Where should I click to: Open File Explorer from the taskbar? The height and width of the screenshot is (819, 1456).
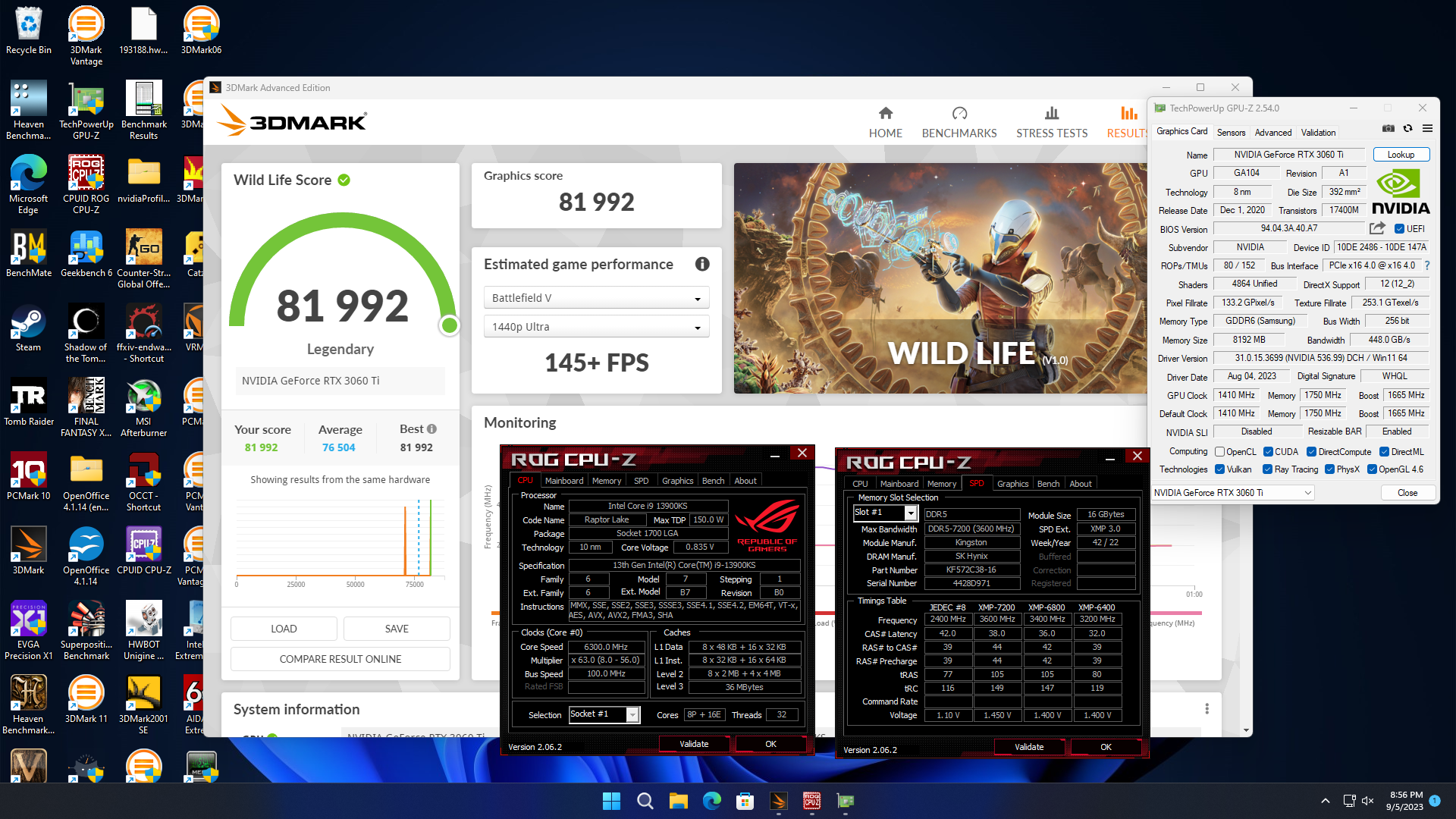(x=678, y=801)
